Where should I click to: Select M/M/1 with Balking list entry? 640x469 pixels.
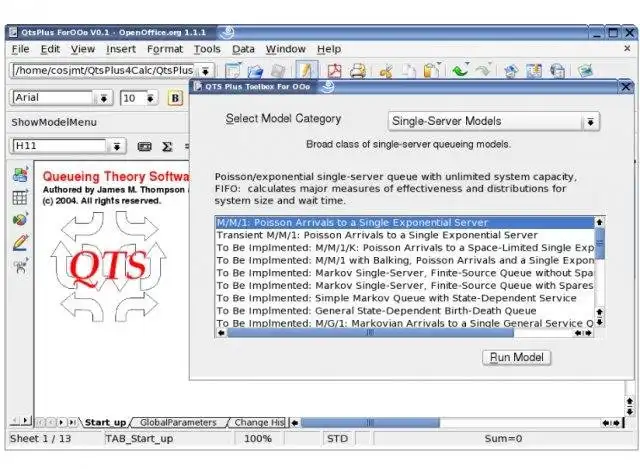pyautogui.click(x=405, y=260)
